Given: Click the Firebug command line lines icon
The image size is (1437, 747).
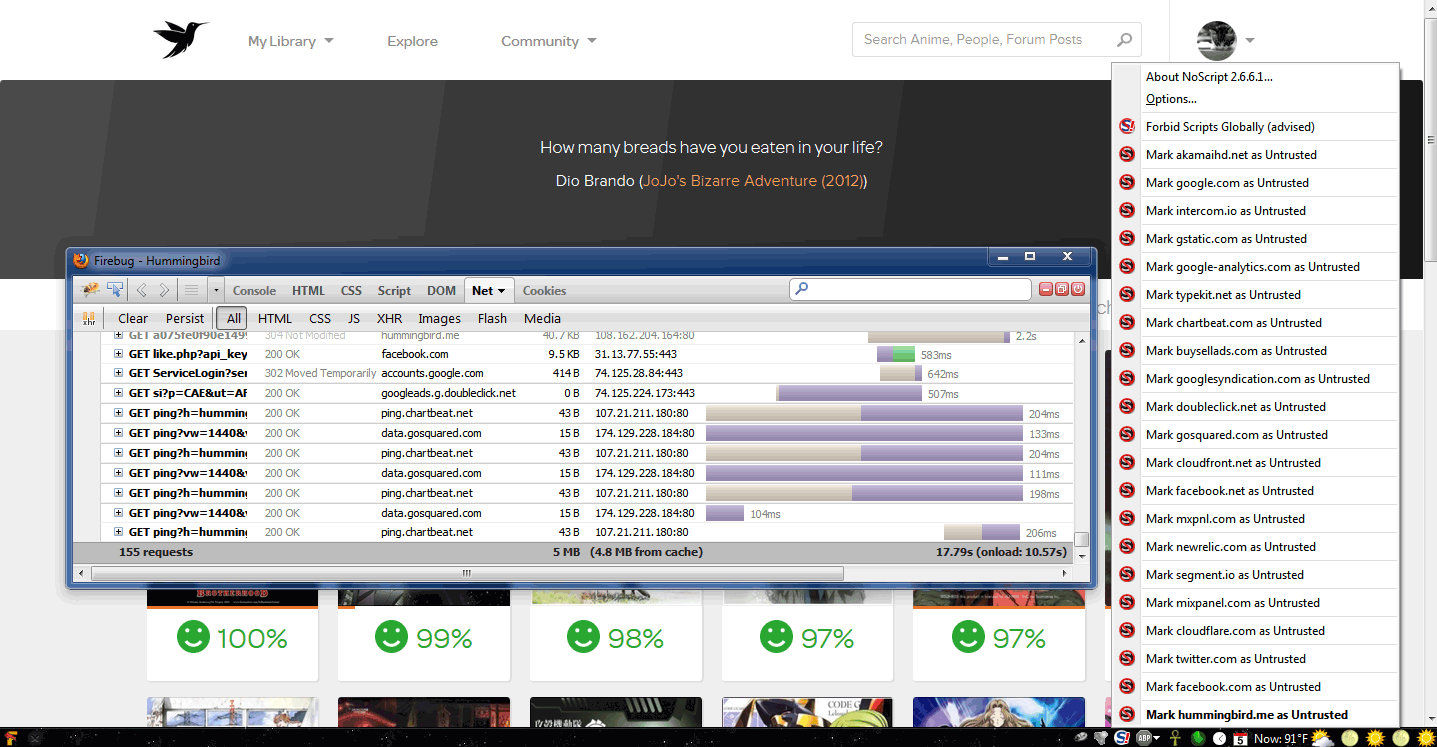Looking at the screenshot, I should point(191,290).
